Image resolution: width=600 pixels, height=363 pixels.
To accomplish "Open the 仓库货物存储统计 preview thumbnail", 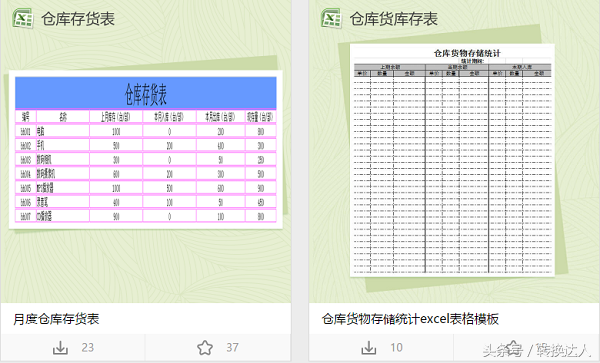I will click(x=452, y=160).
